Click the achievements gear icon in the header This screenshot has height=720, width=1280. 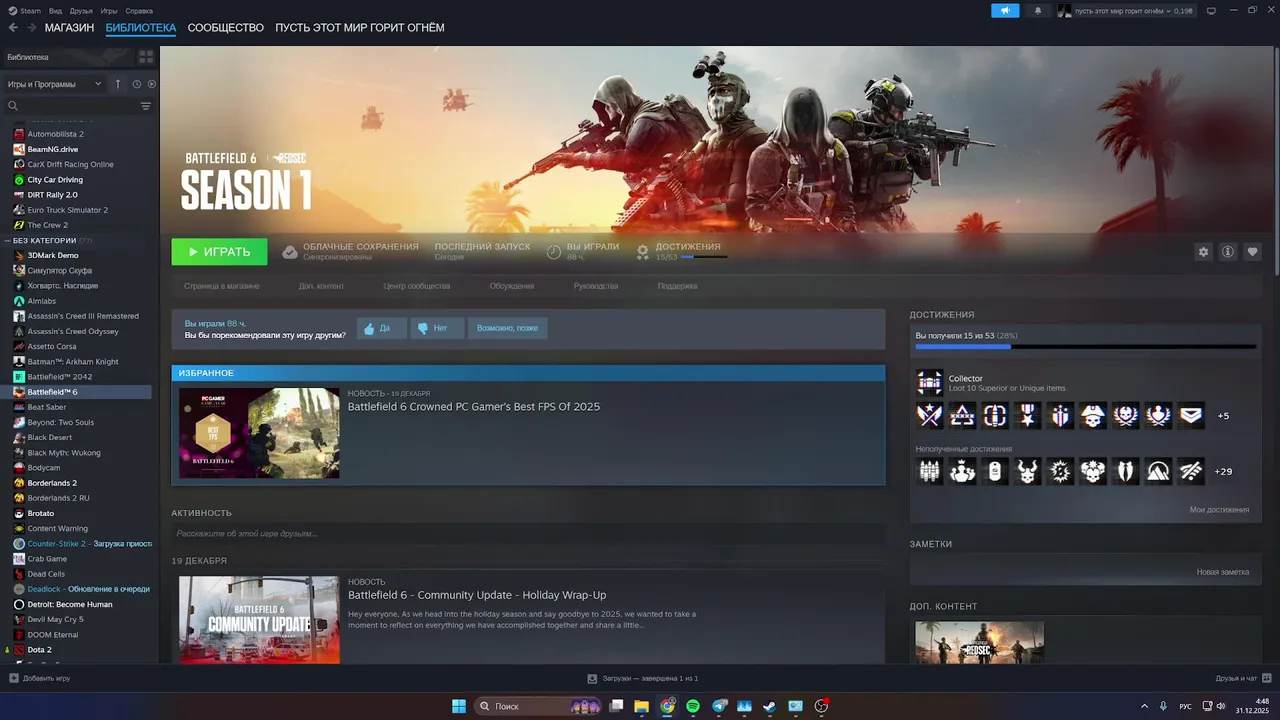[643, 252]
